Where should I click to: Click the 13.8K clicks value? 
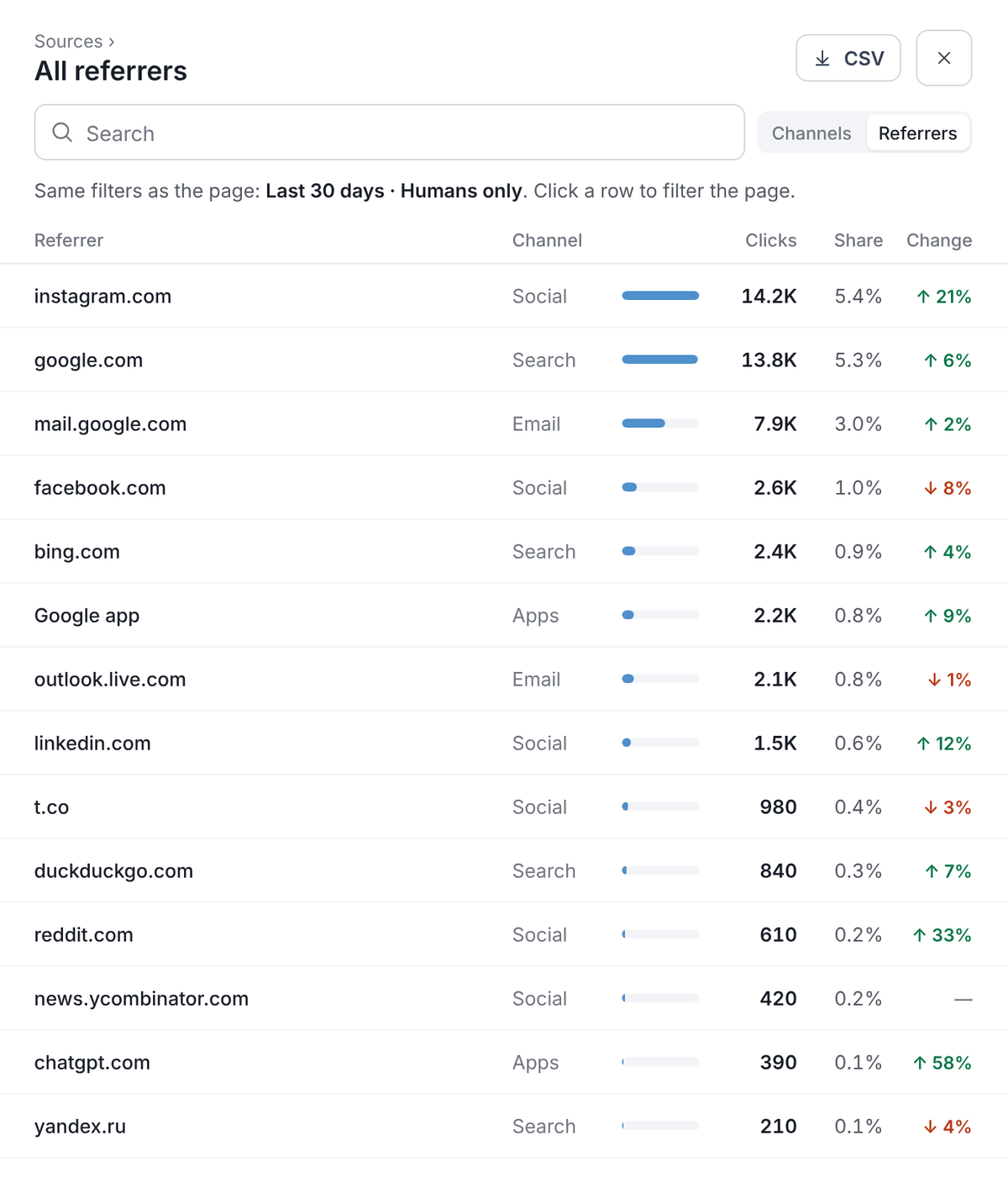[769, 360]
